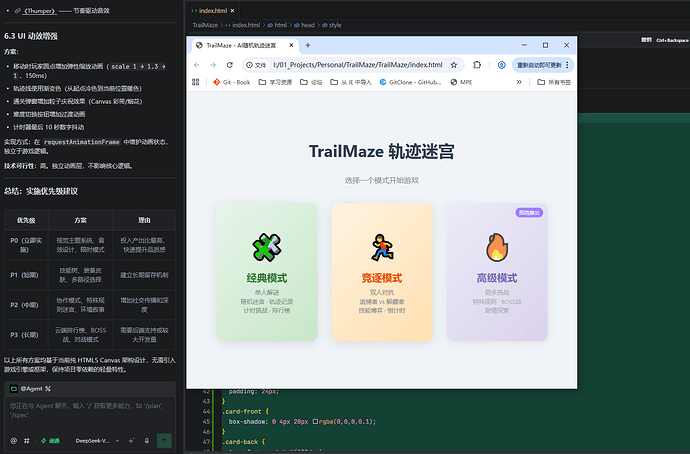Close the TrailMaze browser tab
The width and height of the screenshot is (690, 454).
[291, 45]
